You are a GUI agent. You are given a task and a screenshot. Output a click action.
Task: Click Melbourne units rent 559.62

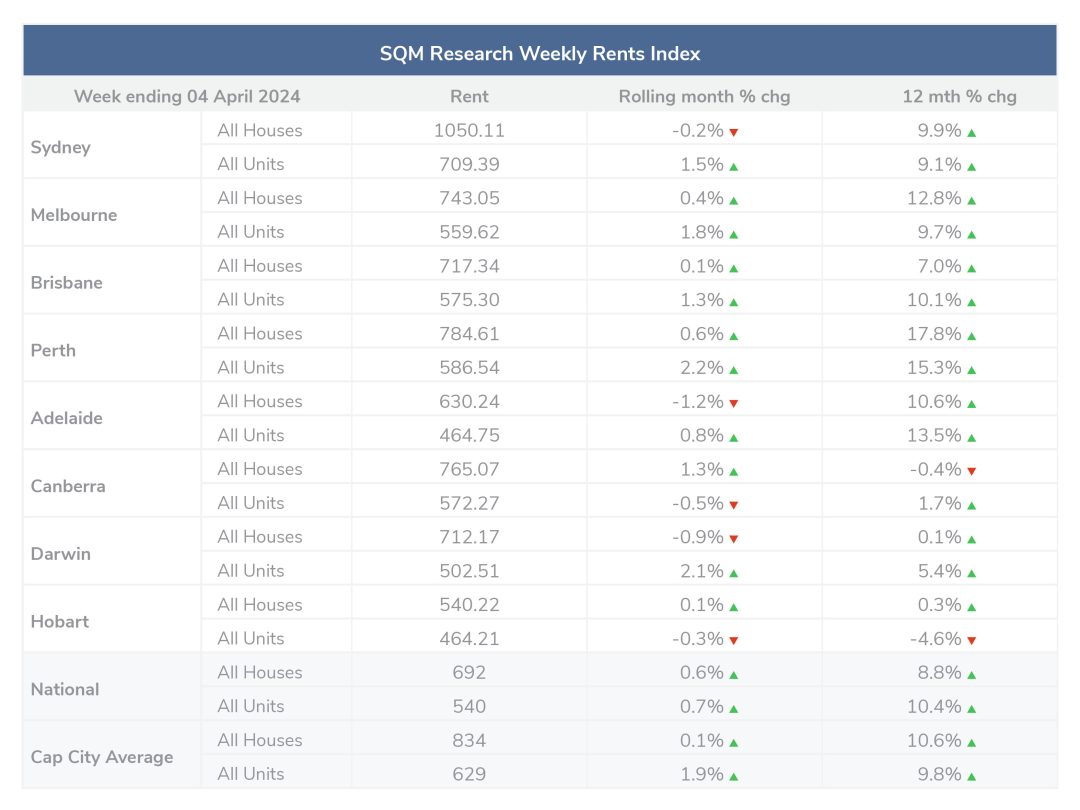[x=469, y=231]
